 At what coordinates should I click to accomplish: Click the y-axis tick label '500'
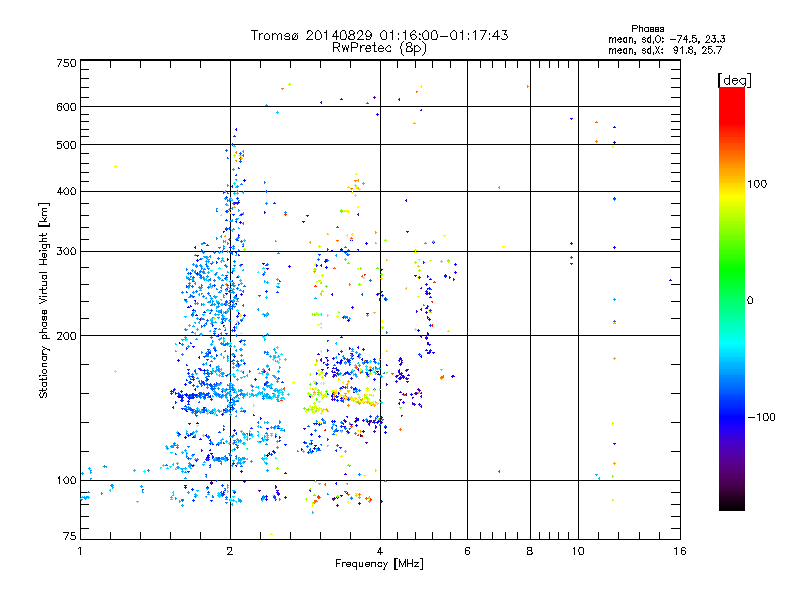(66, 145)
